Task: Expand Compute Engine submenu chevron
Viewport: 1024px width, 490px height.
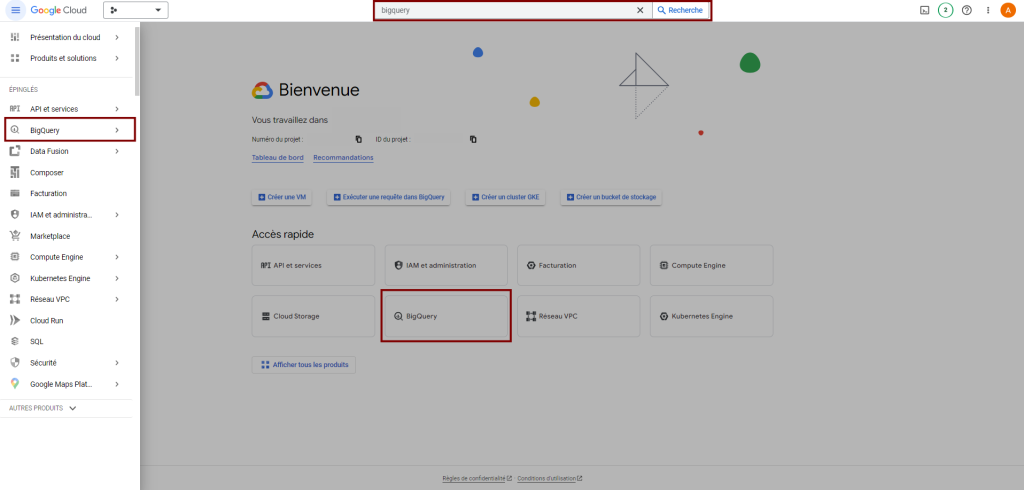Action: (x=117, y=257)
